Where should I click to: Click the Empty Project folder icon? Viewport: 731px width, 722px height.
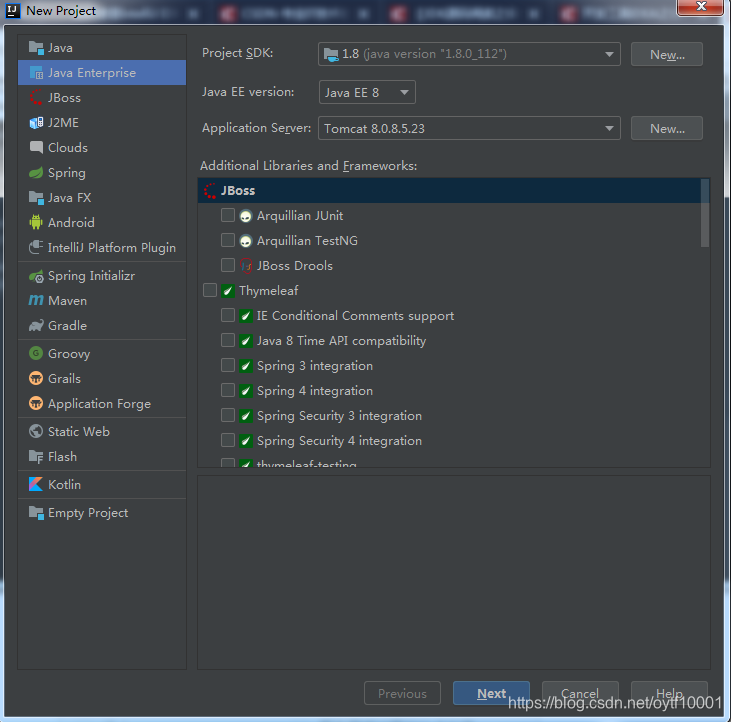click(x=36, y=513)
